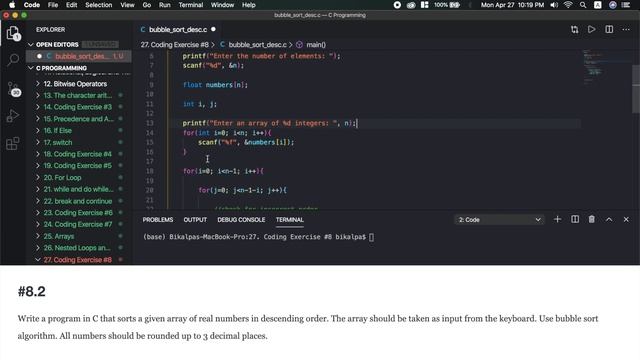Click the volume icon in menu bar
The width and height of the screenshot is (640, 360).
(x=554, y=5)
